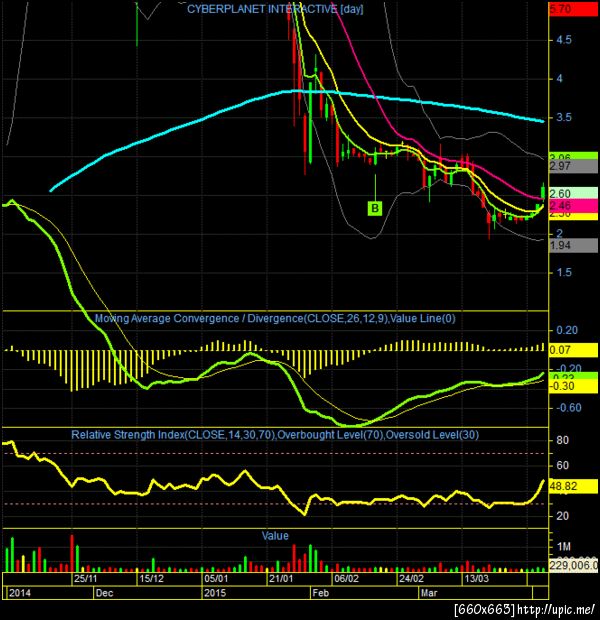Select the yellow -0.30 MACD signal value
600x620 pixels.
coord(573,386)
